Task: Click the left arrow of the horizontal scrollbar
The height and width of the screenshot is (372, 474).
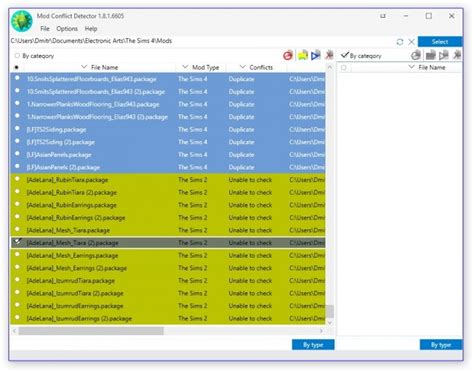Action: (x=14, y=331)
